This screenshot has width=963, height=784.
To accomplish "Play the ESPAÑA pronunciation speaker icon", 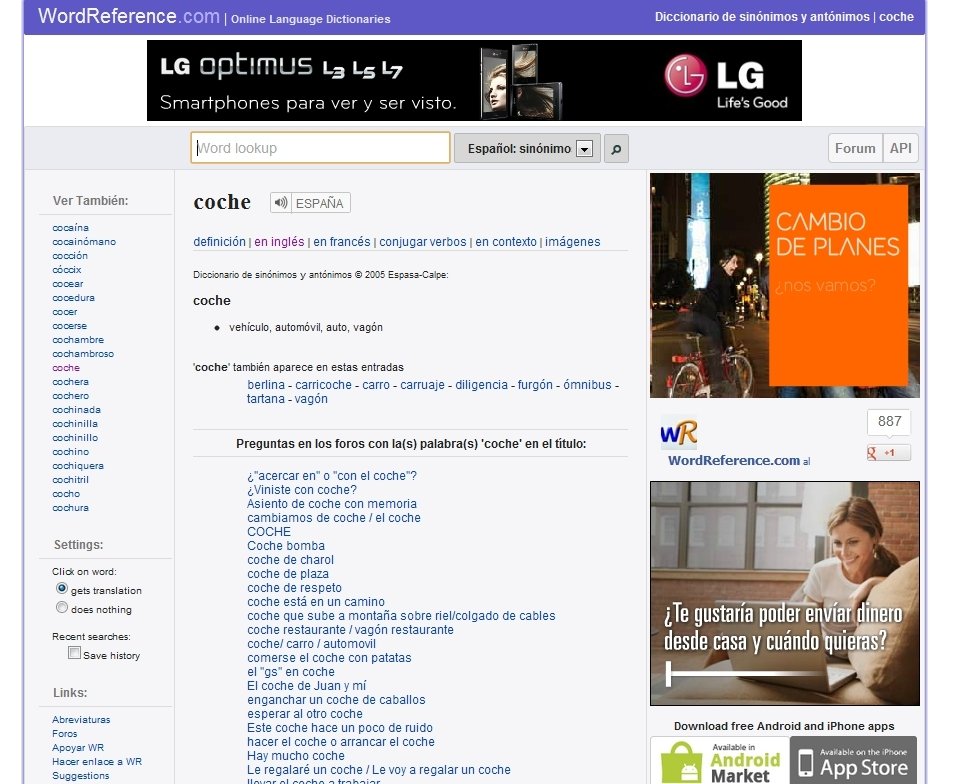I will [x=281, y=203].
